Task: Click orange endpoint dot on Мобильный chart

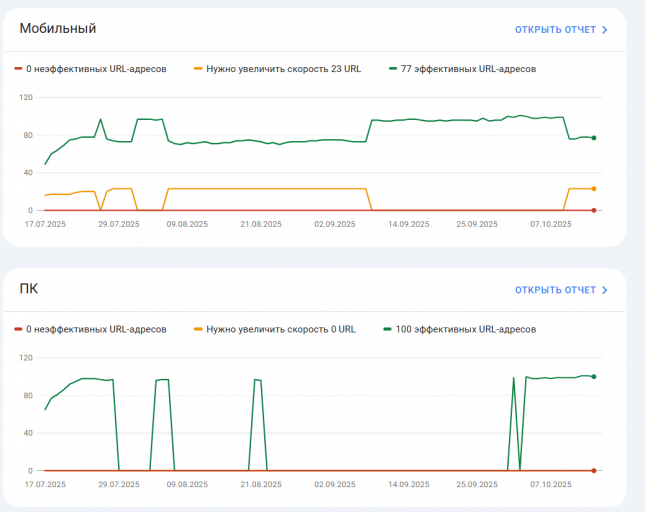Action: click(594, 188)
